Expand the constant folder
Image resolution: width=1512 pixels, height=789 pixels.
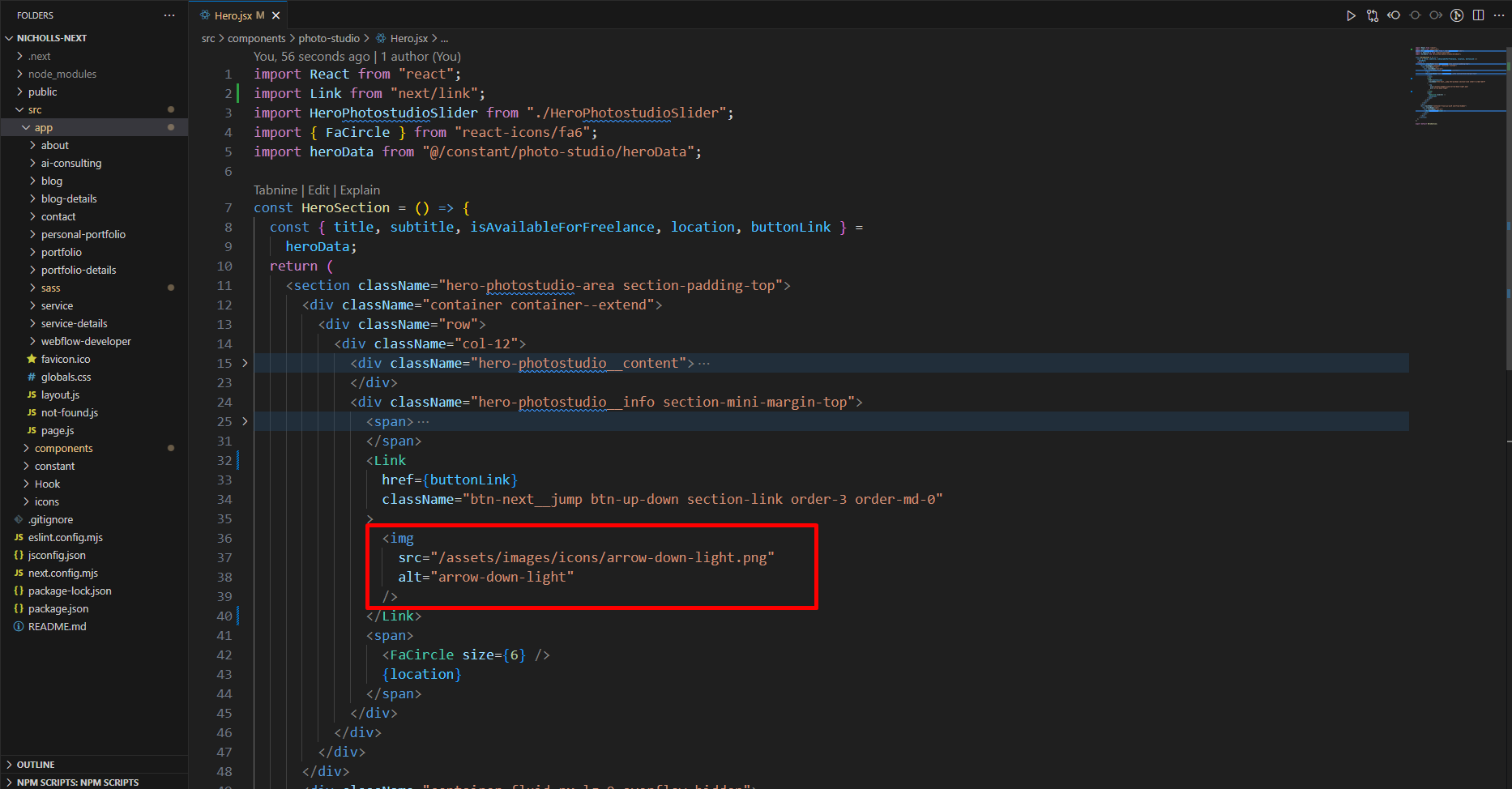(x=54, y=466)
